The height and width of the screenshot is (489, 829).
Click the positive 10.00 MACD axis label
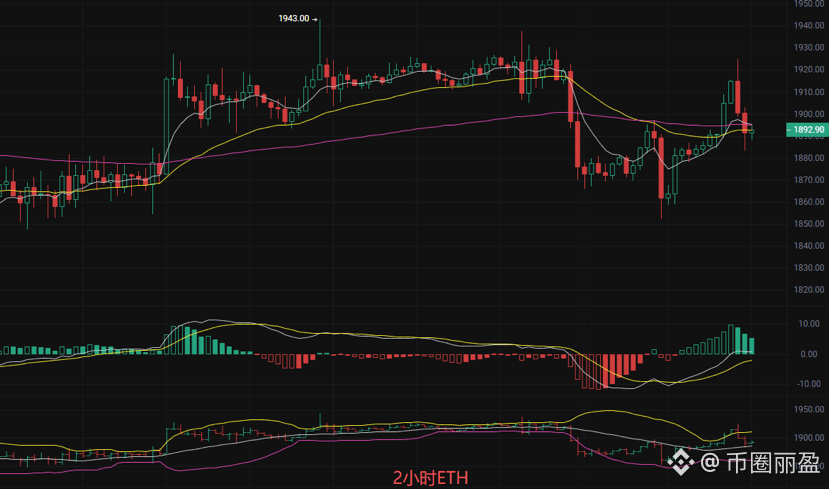tap(809, 324)
